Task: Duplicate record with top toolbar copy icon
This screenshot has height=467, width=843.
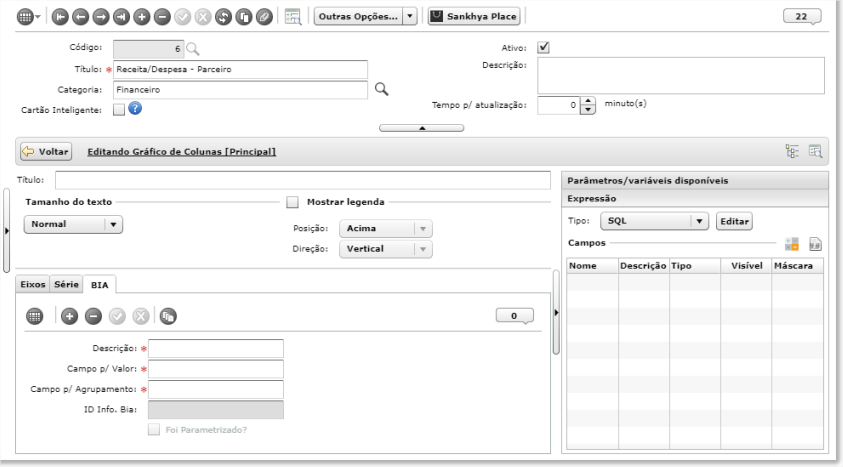Action: click(244, 17)
